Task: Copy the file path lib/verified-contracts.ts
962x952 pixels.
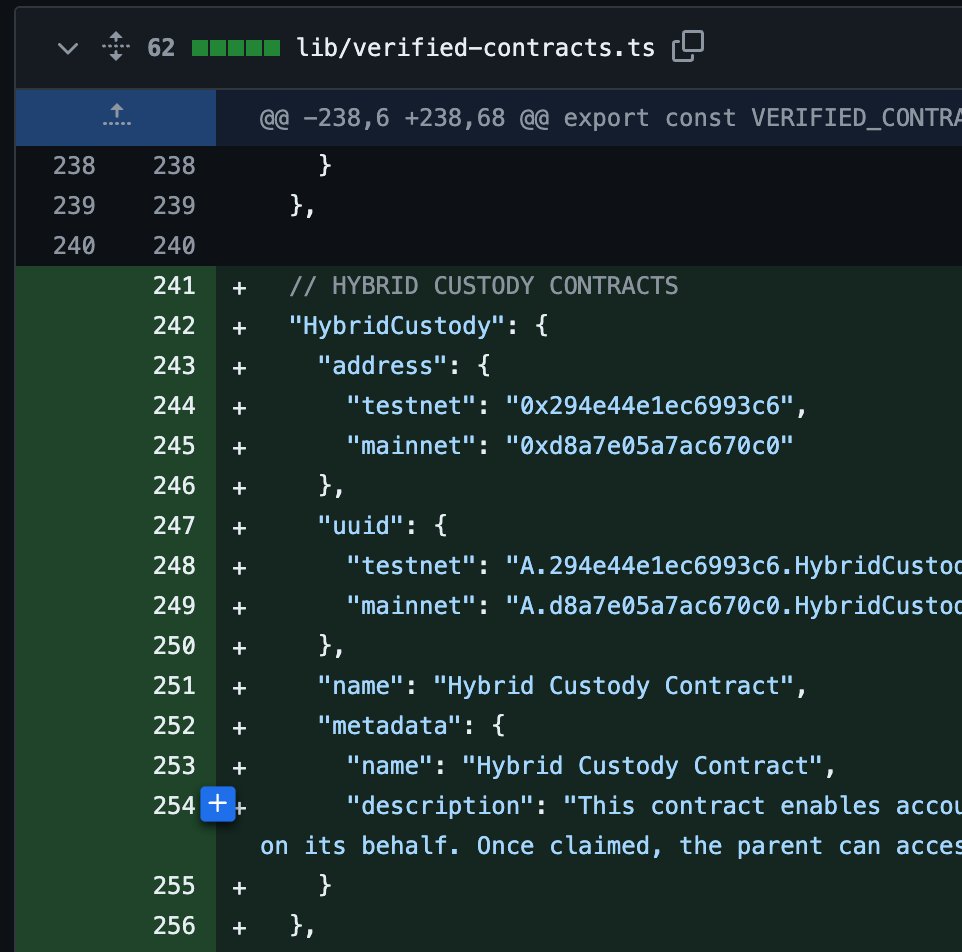Action: (x=688, y=46)
